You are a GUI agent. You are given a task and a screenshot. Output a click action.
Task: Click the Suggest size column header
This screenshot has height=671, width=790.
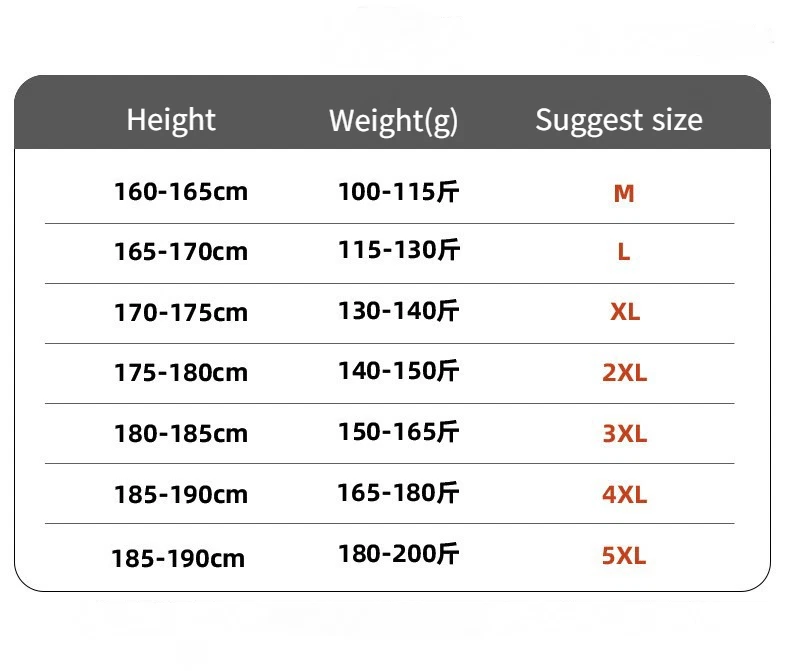tap(618, 120)
